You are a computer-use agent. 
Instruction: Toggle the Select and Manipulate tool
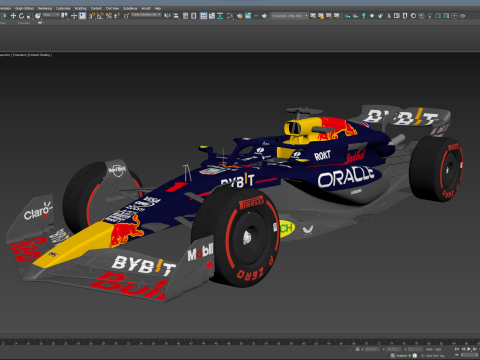tap(74, 16)
